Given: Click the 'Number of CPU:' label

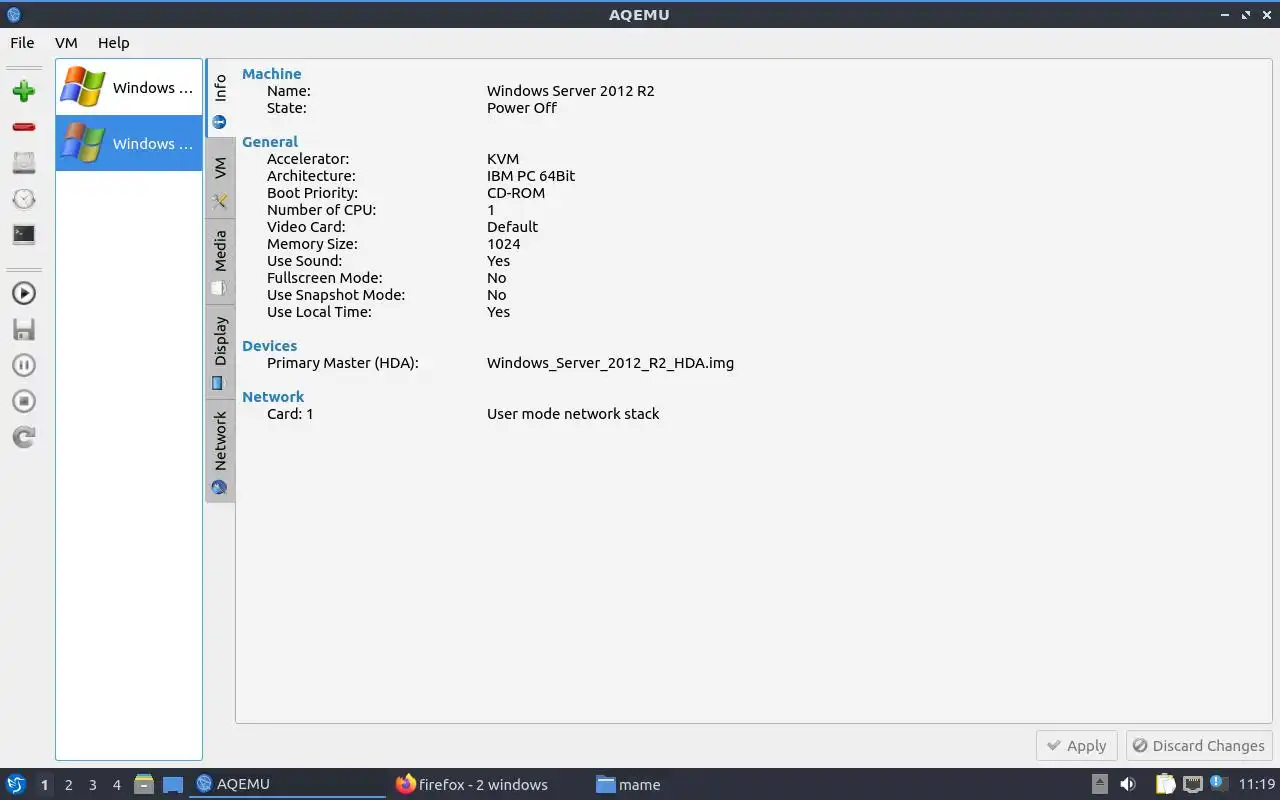Looking at the screenshot, I should [x=322, y=210].
